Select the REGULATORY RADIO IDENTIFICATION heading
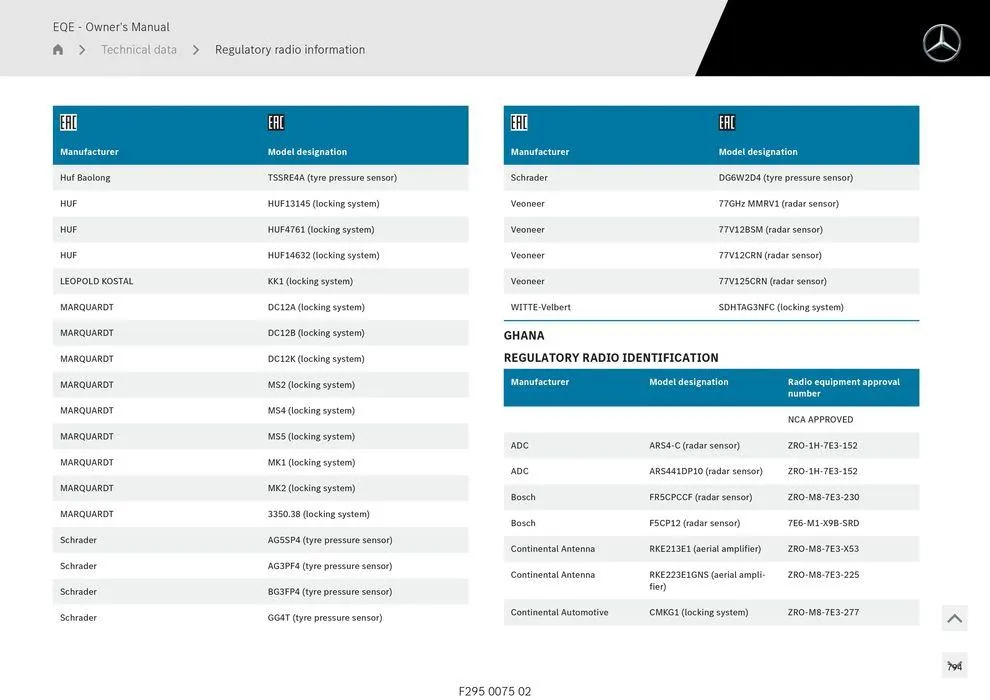990x700 pixels. tap(611, 358)
